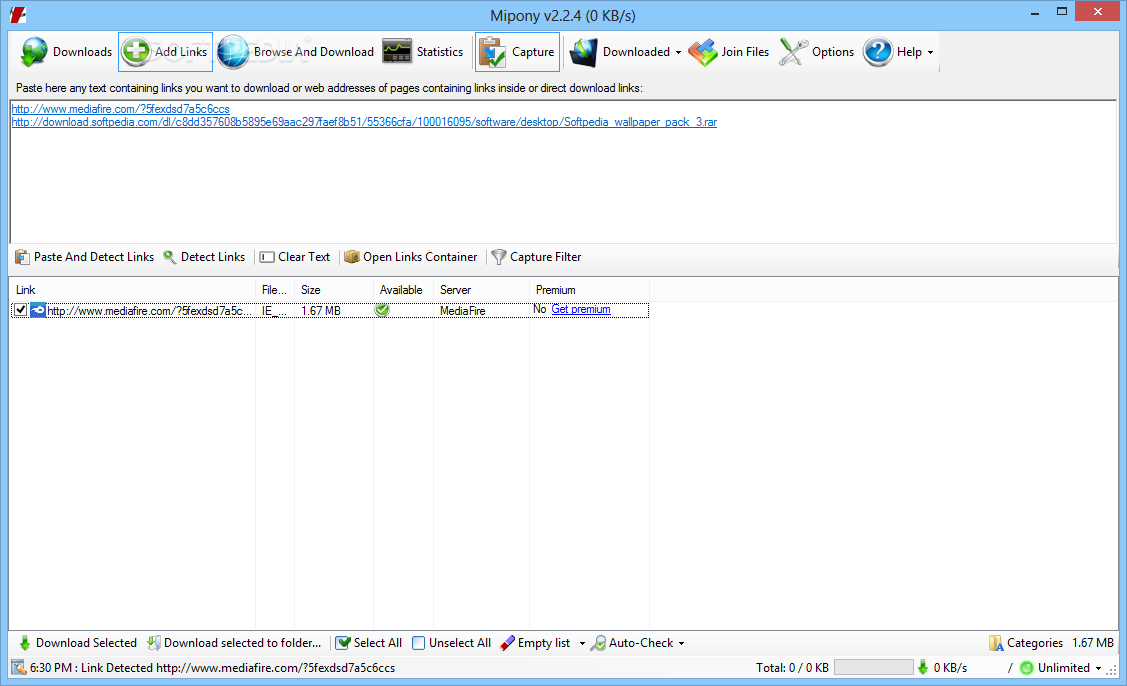Click the green plus Add Links icon
This screenshot has width=1127, height=686.
tap(136, 52)
